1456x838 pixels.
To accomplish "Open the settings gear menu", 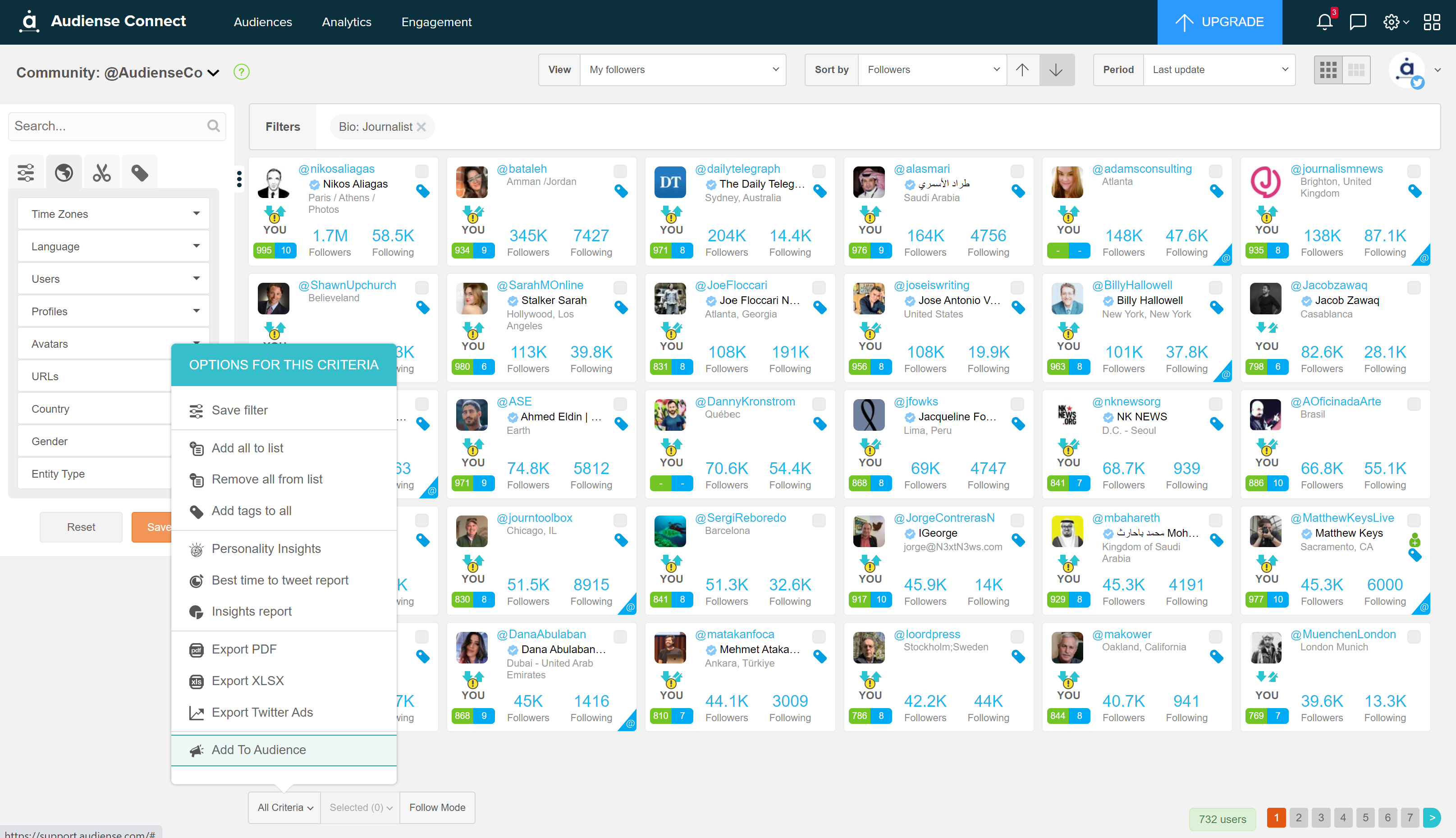I will pyautogui.click(x=1395, y=22).
